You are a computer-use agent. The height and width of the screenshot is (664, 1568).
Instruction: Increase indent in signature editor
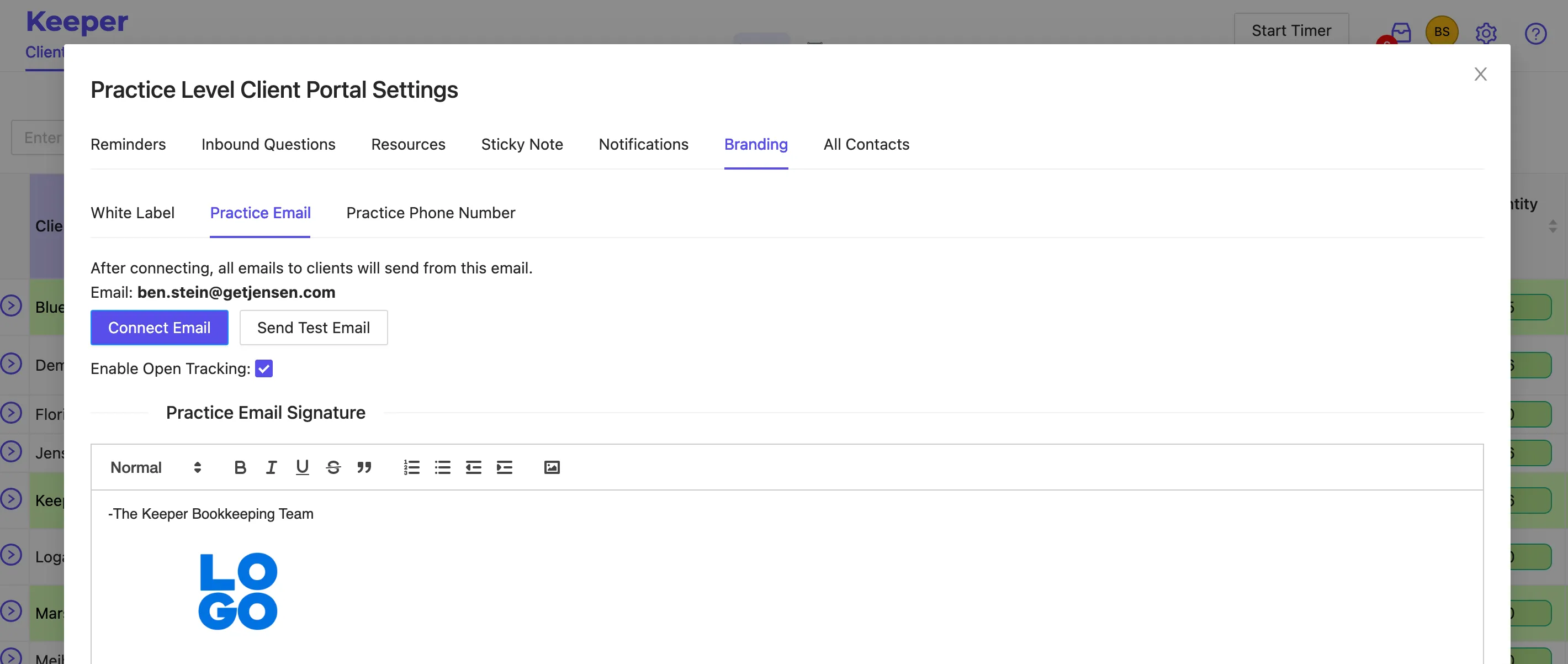tap(505, 467)
